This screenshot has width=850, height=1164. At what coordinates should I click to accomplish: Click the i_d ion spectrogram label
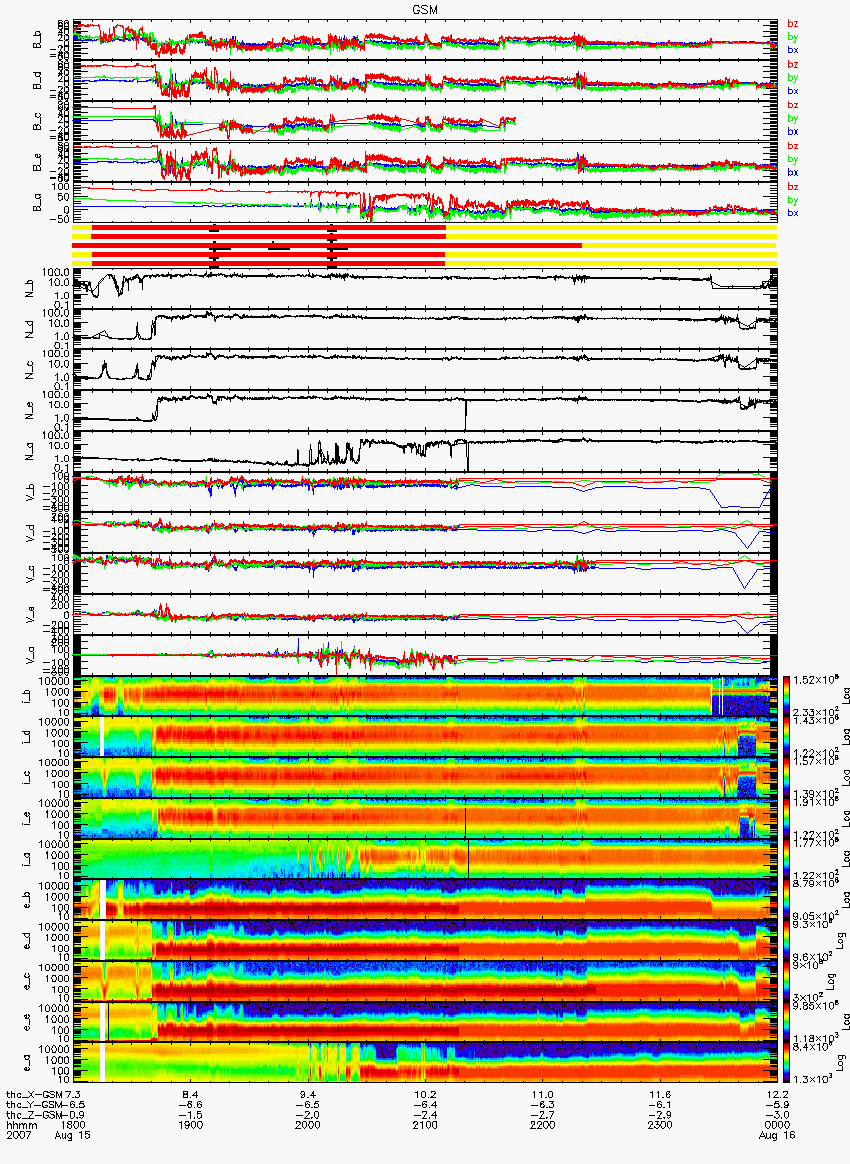point(27,737)
